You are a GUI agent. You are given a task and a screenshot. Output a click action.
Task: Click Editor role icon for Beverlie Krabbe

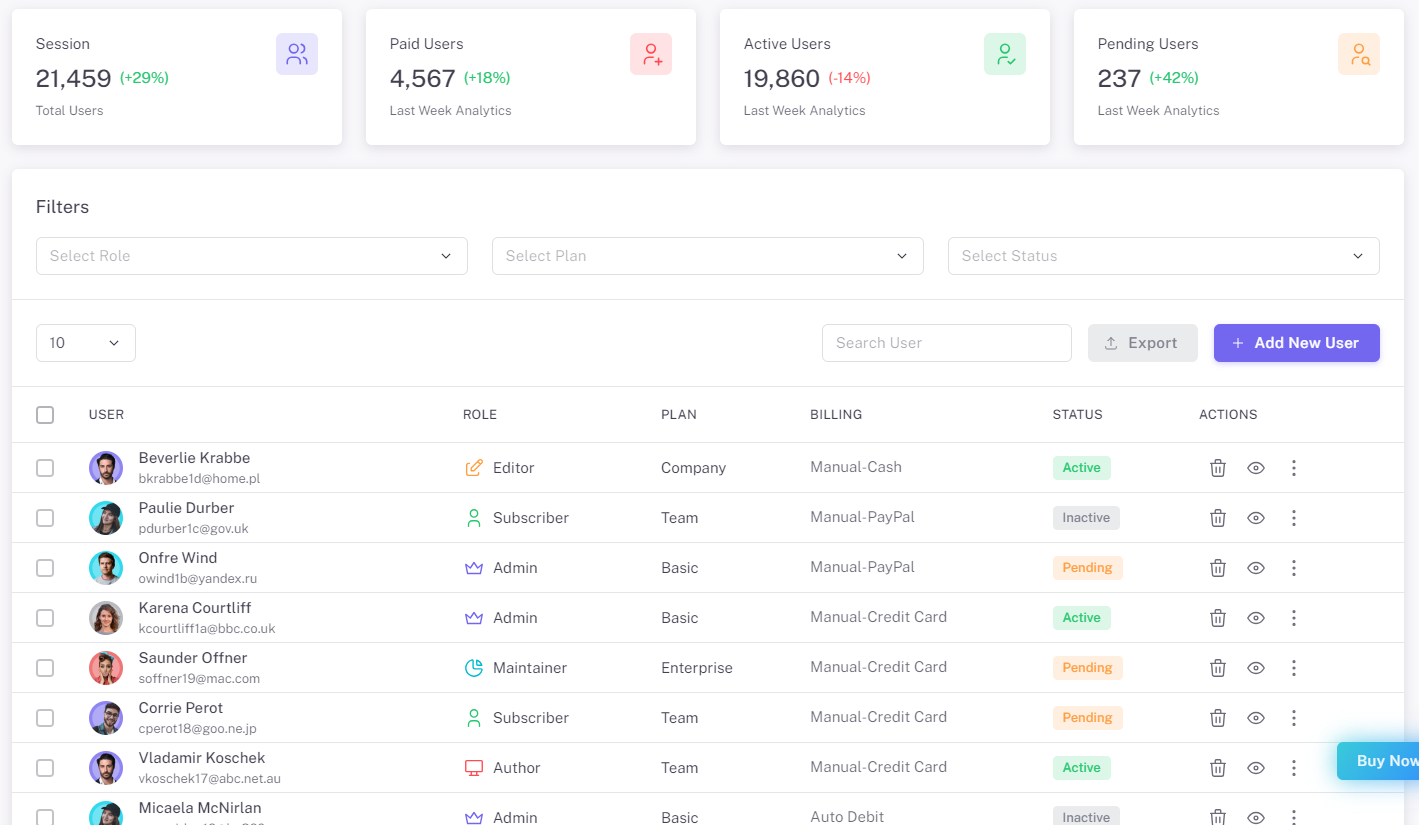(474, 468)
